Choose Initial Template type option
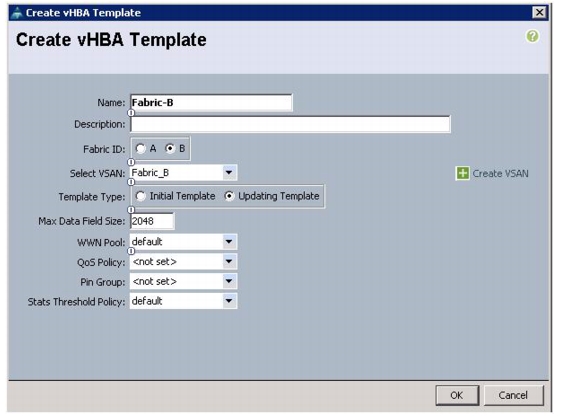This screenshot has height=419, width=576. [x=140, y=196]
